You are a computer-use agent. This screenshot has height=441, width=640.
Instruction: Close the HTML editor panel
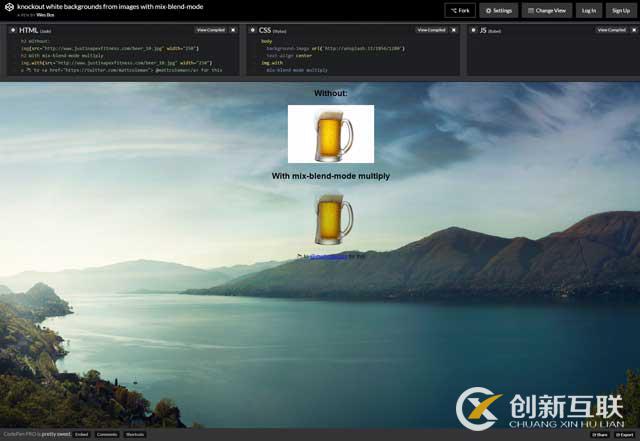233,30
